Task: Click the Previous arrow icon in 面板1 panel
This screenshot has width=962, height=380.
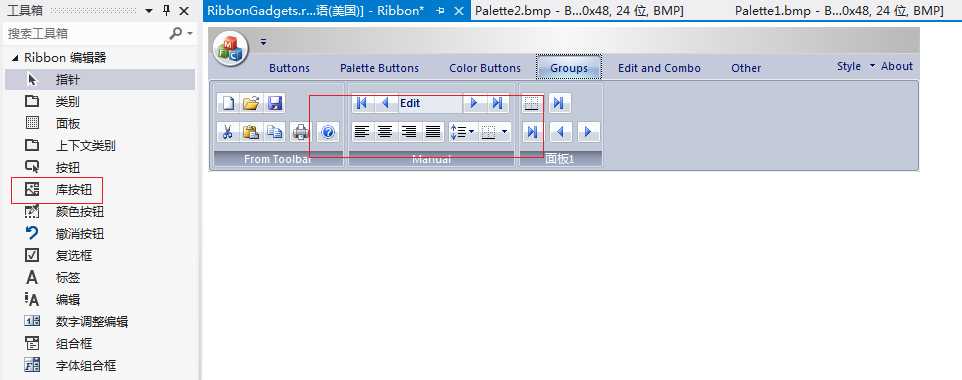Action: (561, 131)
